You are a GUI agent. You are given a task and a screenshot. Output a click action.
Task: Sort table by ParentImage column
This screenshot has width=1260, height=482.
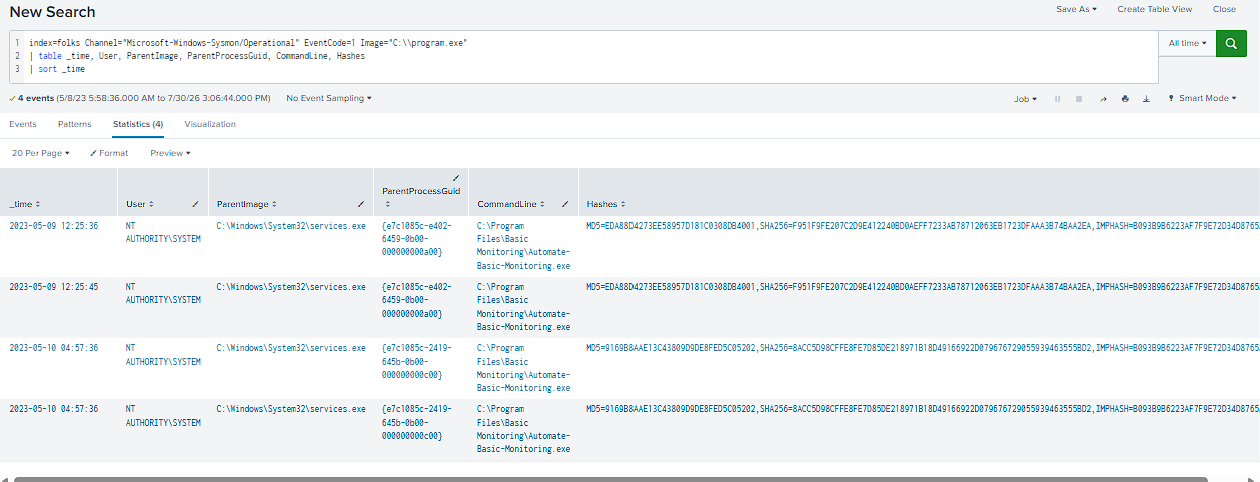click(246, 204)
